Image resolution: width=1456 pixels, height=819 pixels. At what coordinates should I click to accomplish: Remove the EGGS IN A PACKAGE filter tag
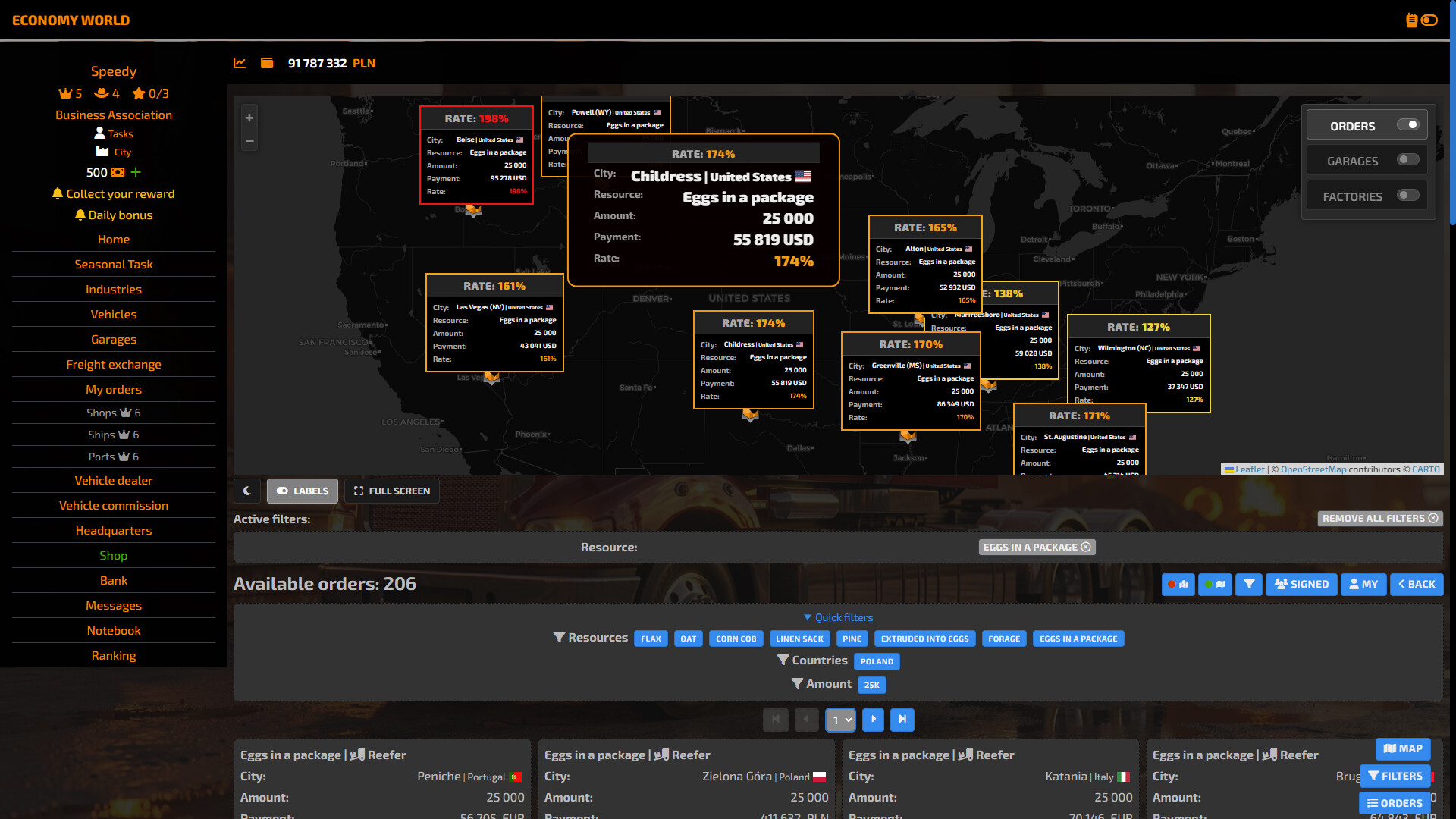1086,547
